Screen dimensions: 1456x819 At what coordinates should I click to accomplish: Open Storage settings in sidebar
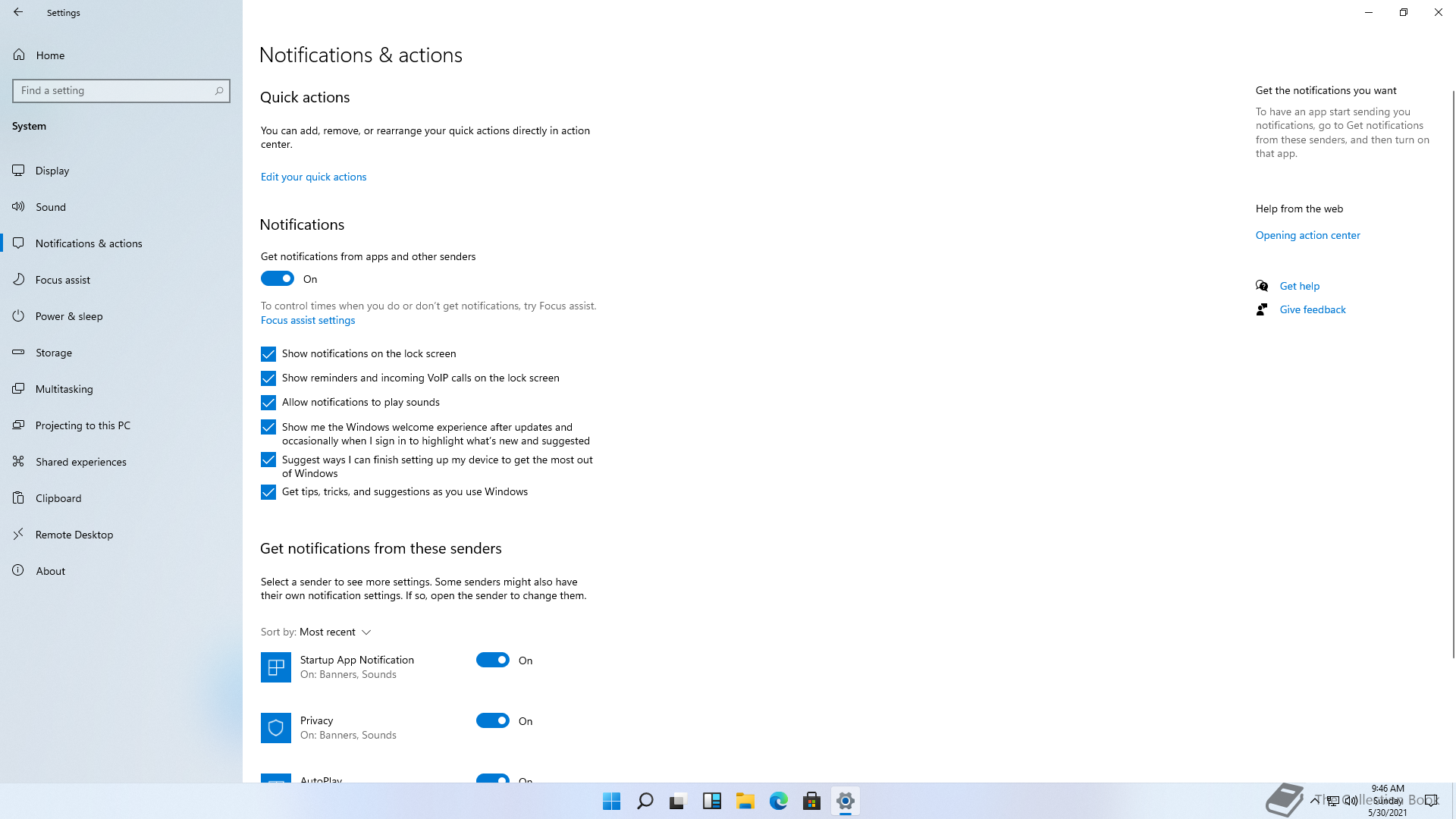(x=121, y=353)
